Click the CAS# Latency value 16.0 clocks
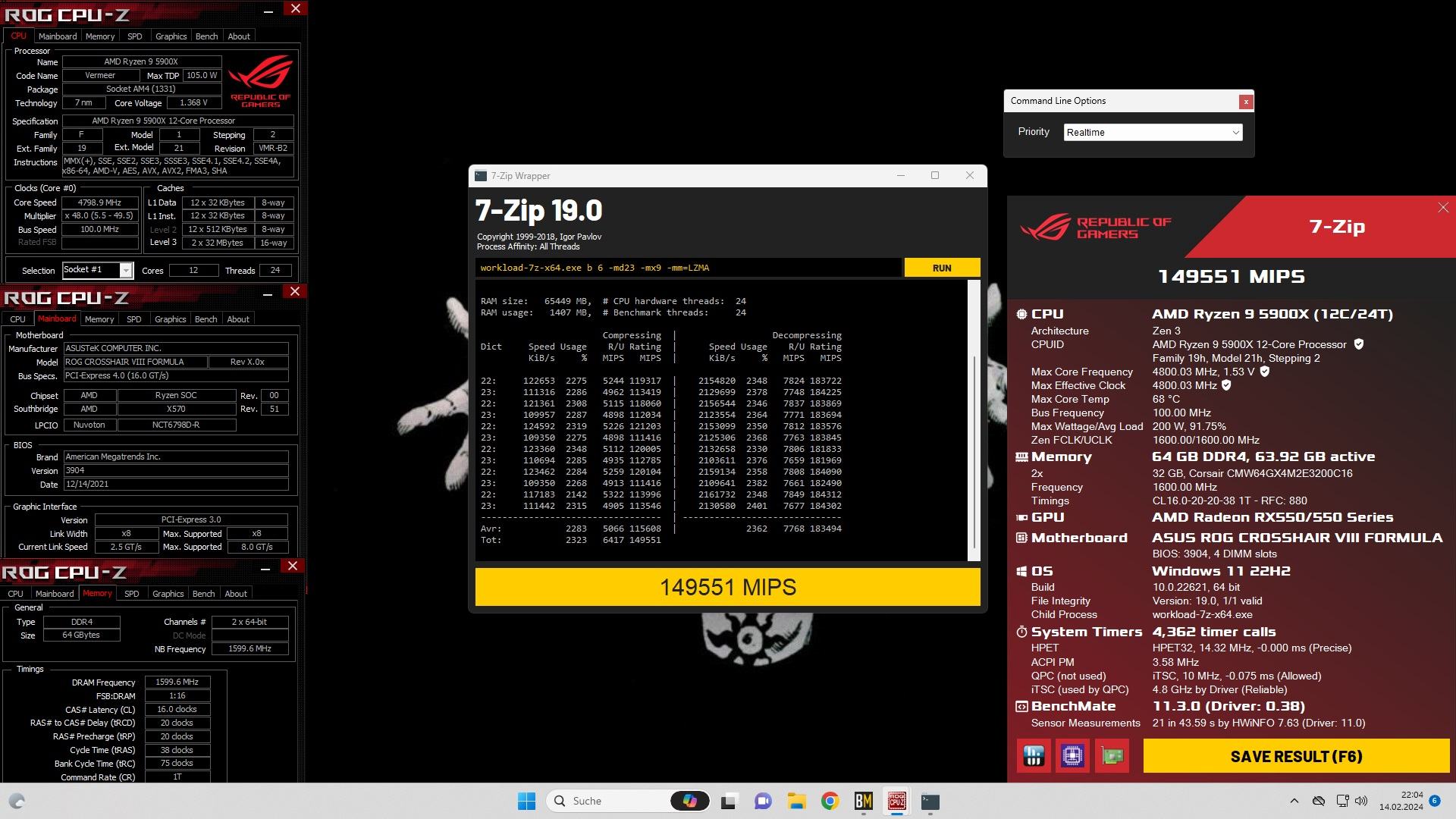This screenshot has width=1456, height=819. (x=177, y=710)
